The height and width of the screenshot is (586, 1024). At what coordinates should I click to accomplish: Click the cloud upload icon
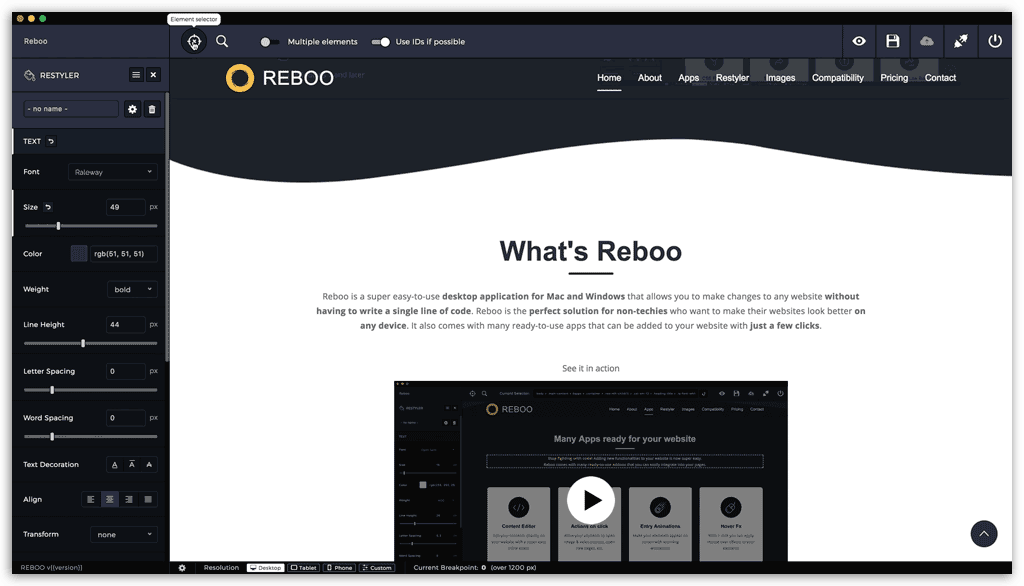pos(927,41)
